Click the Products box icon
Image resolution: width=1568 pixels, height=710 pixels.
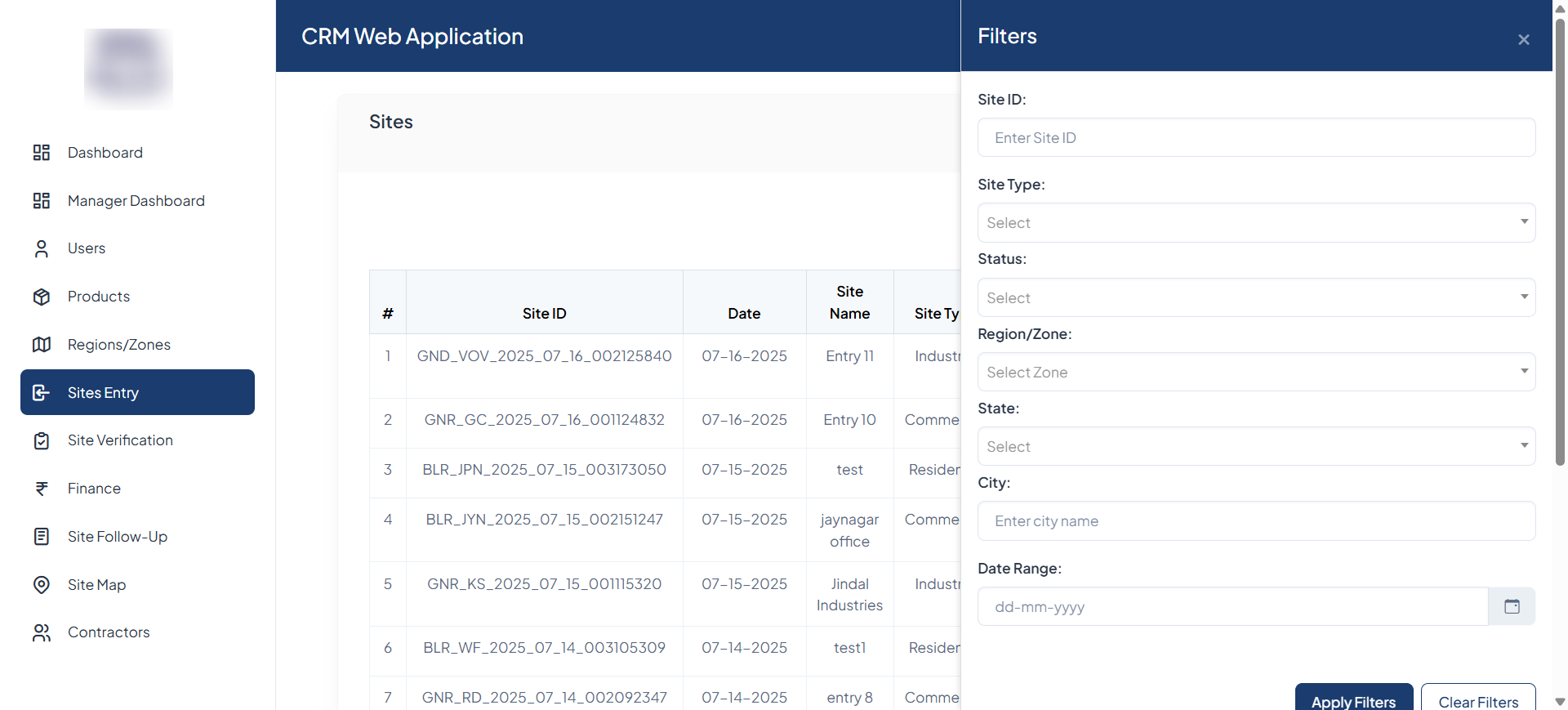click(x=42, y=297)
